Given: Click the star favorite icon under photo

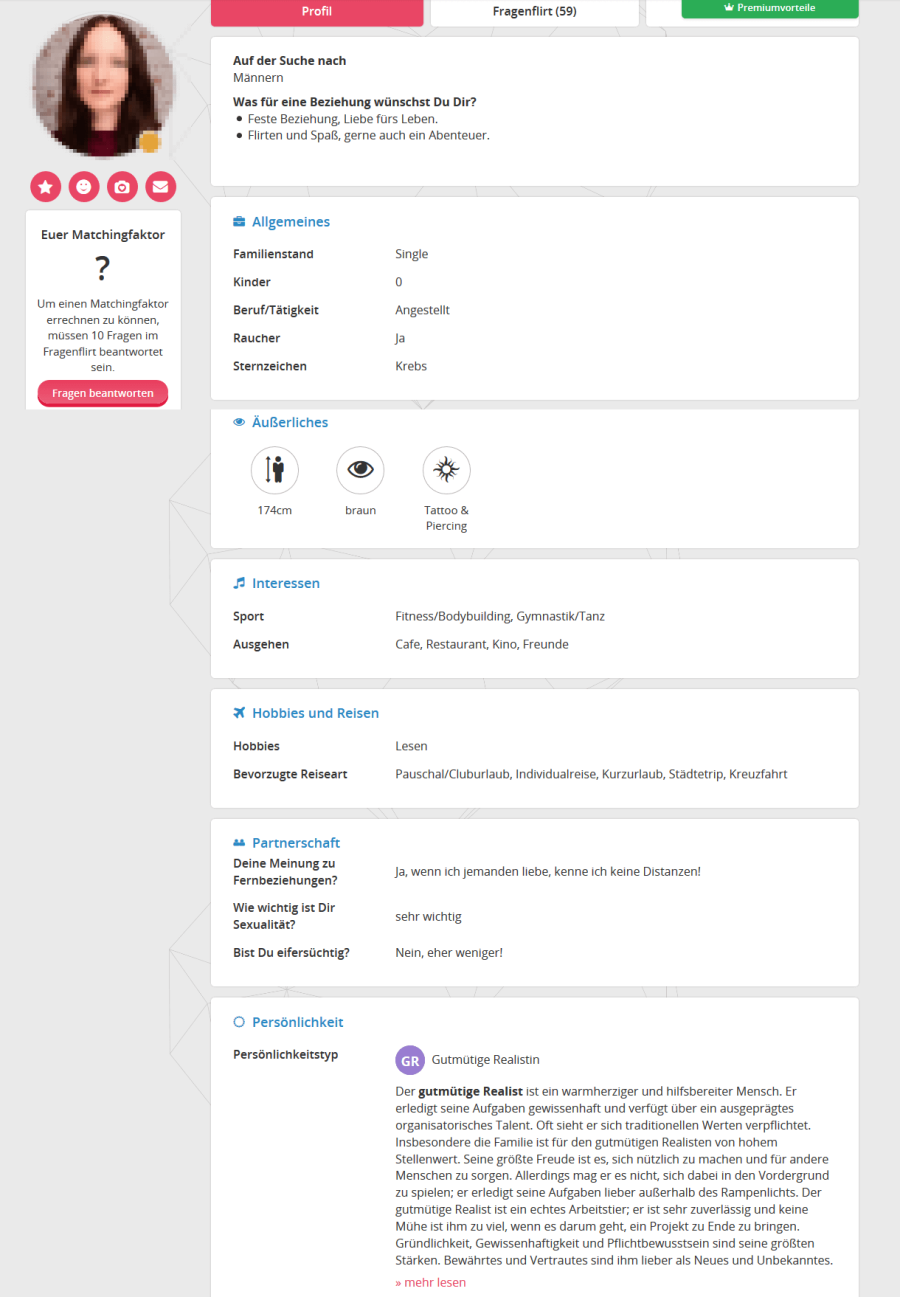Looking at the screenshot, I should click(x=45, y=187).
